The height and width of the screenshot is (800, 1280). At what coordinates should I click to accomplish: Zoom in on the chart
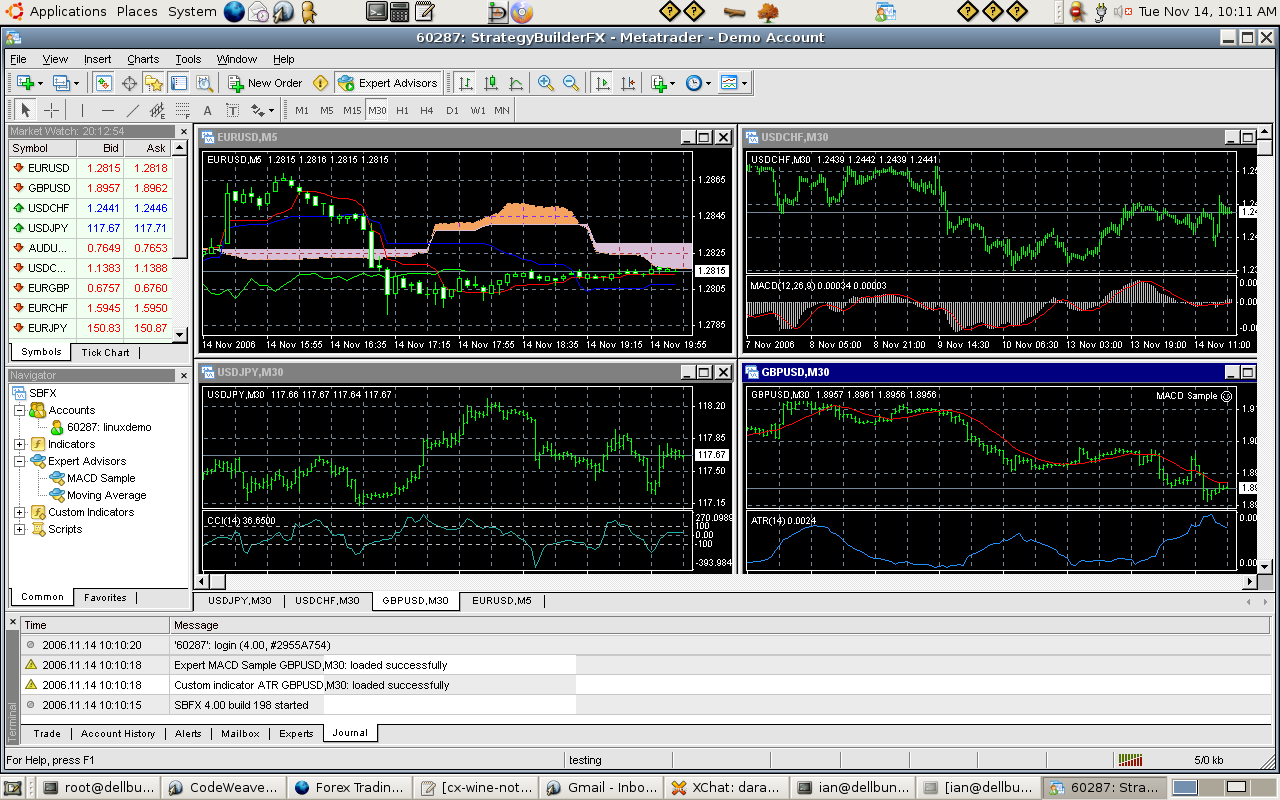click(545, 83)
